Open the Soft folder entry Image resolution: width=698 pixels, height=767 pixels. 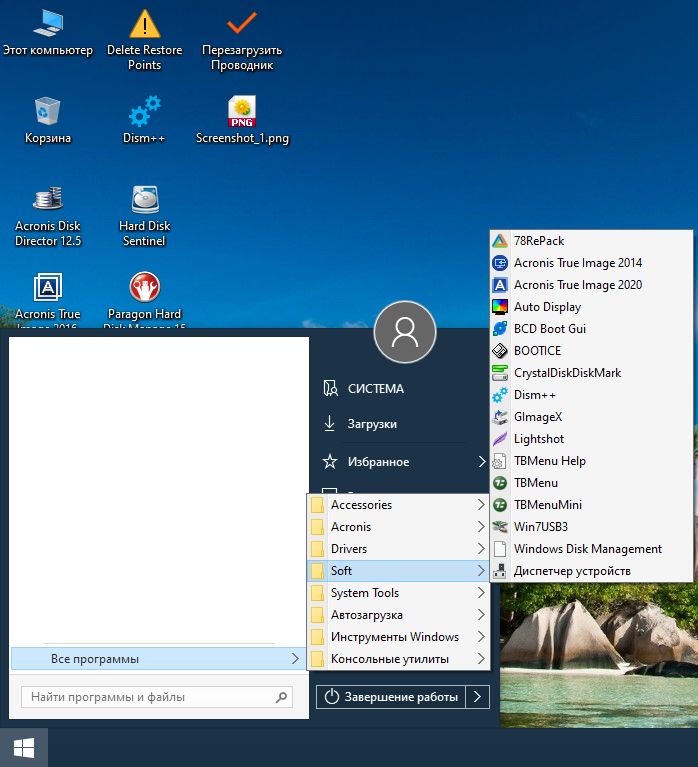[x=398, y=571]
